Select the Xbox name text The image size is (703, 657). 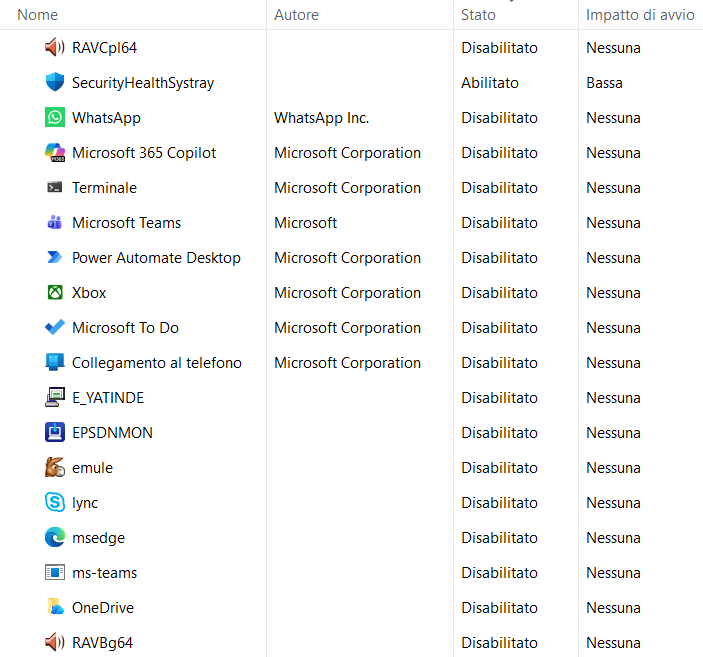(x=89, y=292)
